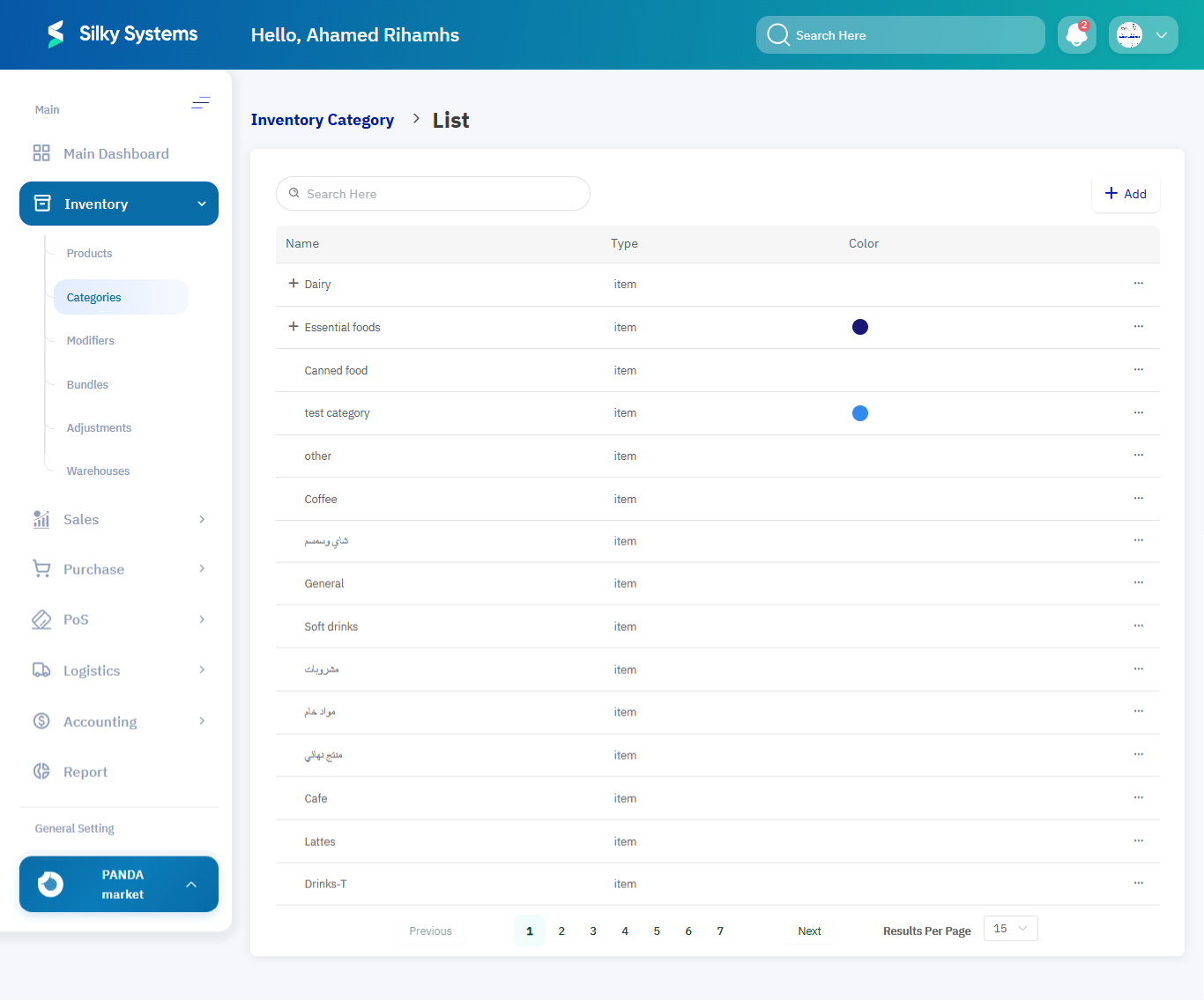Click the category list search field
This screenshot has width=1204, height=1001.
pos(434,194)
